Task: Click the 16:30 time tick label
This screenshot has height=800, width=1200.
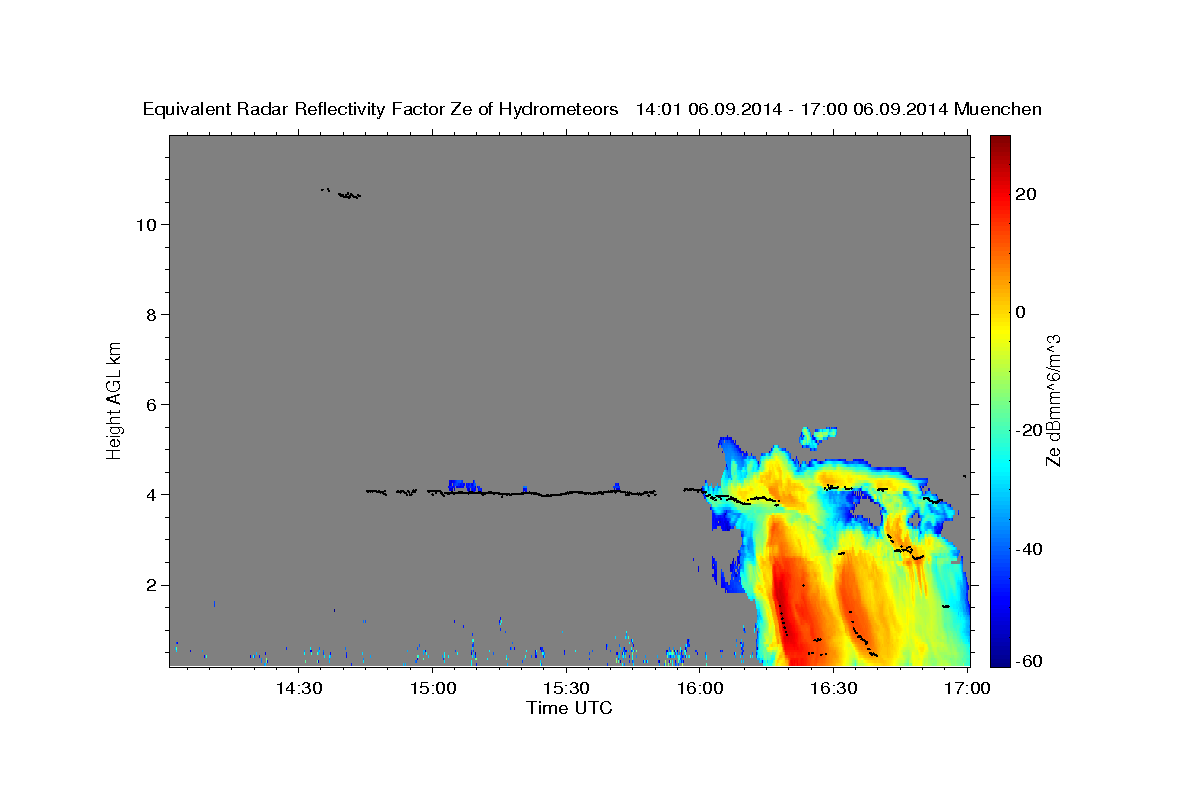Action: (x=834, y=688)
